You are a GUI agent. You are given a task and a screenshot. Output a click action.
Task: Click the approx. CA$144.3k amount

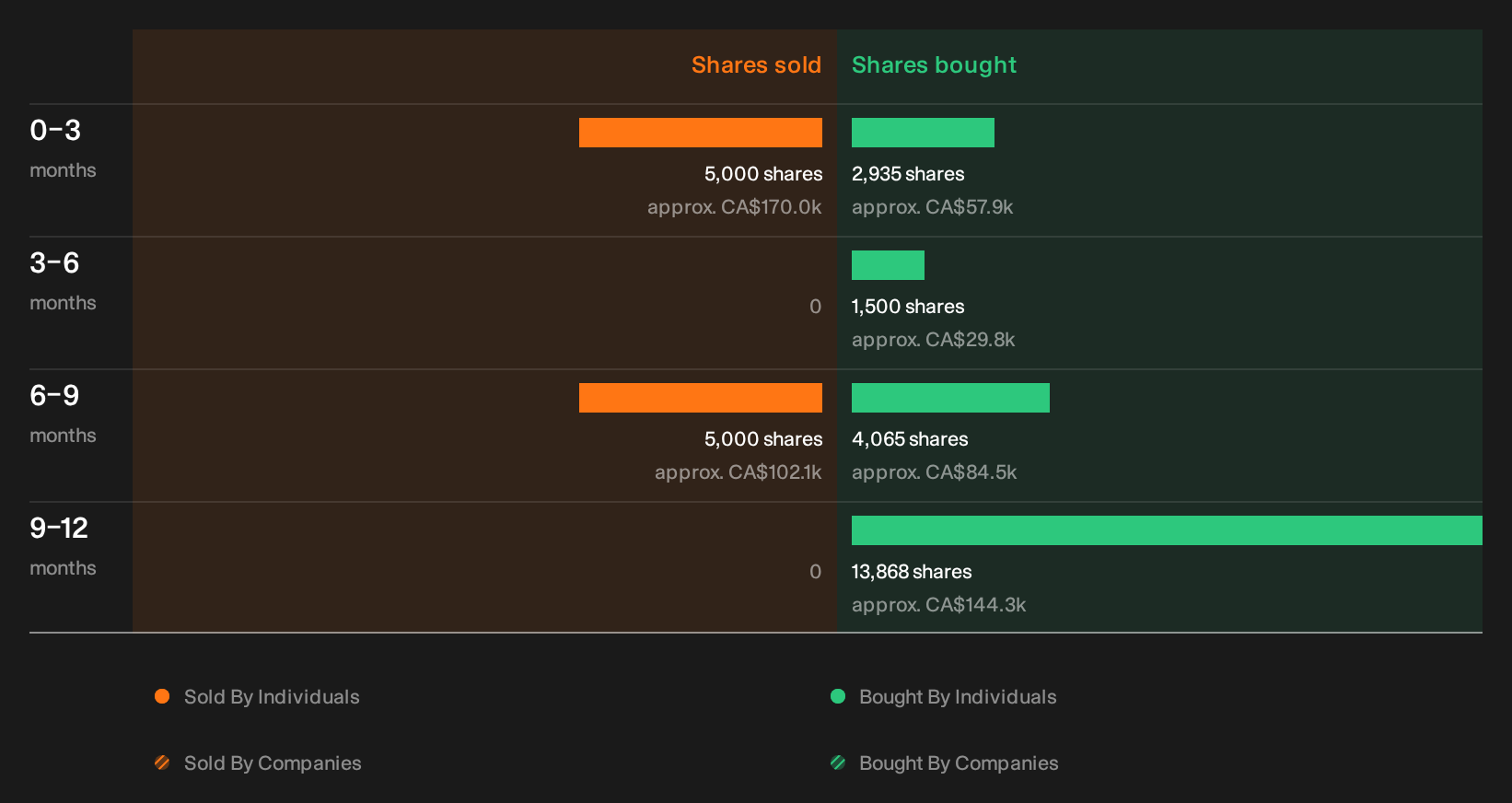point(938,605)
